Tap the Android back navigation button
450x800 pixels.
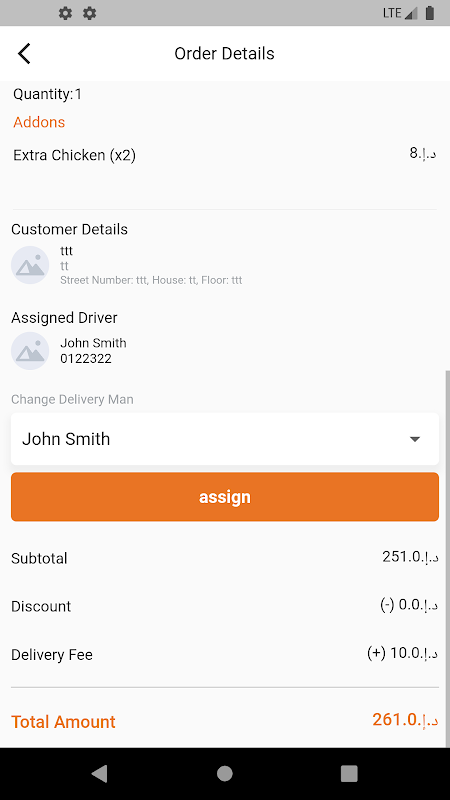pos(99,774)
